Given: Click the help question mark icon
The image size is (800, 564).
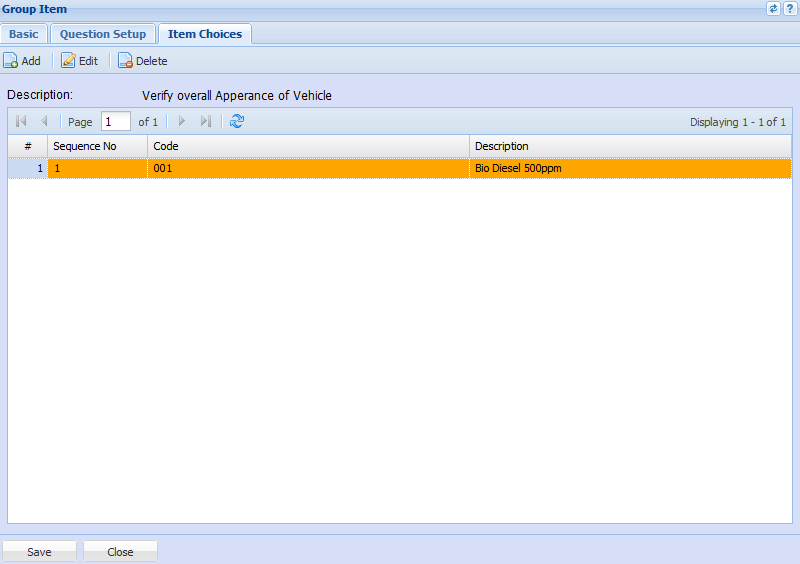Looking at the screenshot, I should (x=790, y=9).
